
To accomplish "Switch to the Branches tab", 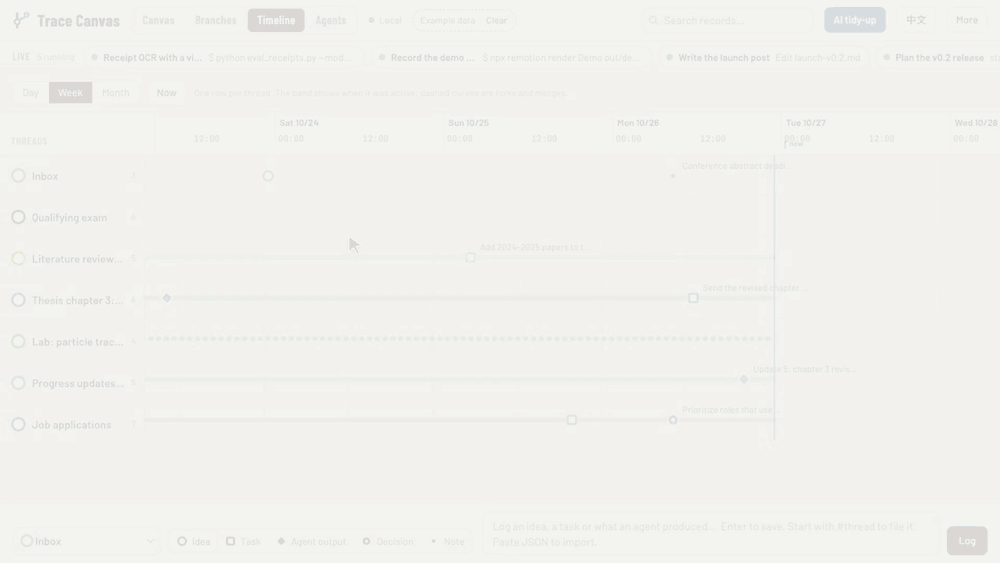I will (x=216, y=20).
